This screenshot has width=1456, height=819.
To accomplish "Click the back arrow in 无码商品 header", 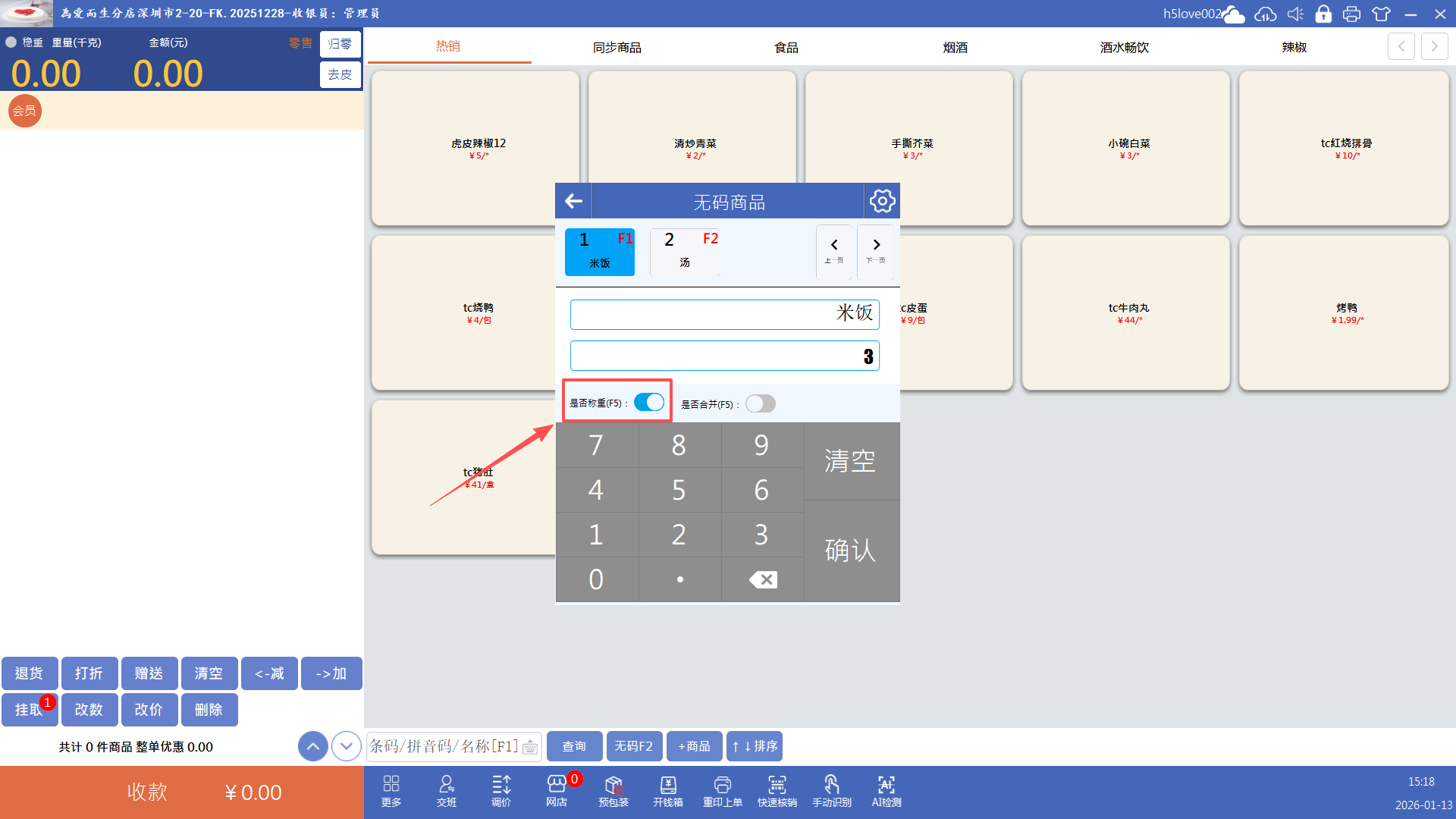I will [573, 201].
